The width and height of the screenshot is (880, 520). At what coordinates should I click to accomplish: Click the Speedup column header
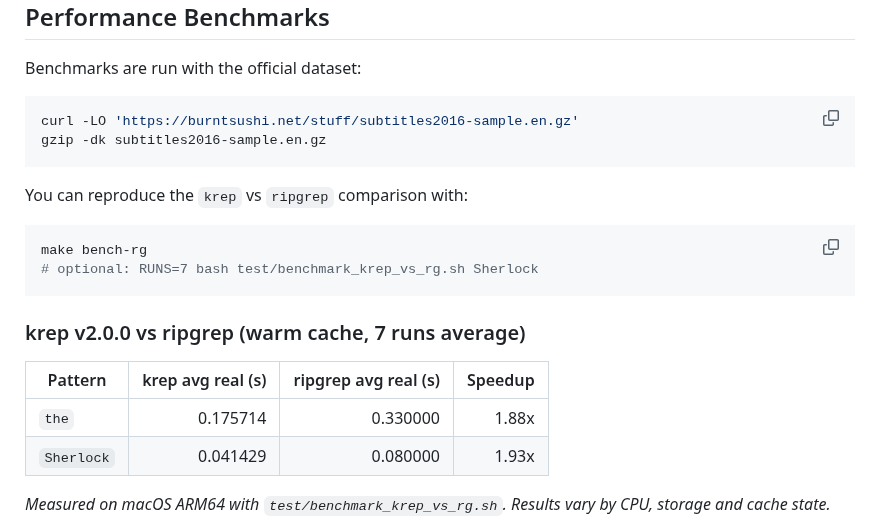[x=500, y=380]
